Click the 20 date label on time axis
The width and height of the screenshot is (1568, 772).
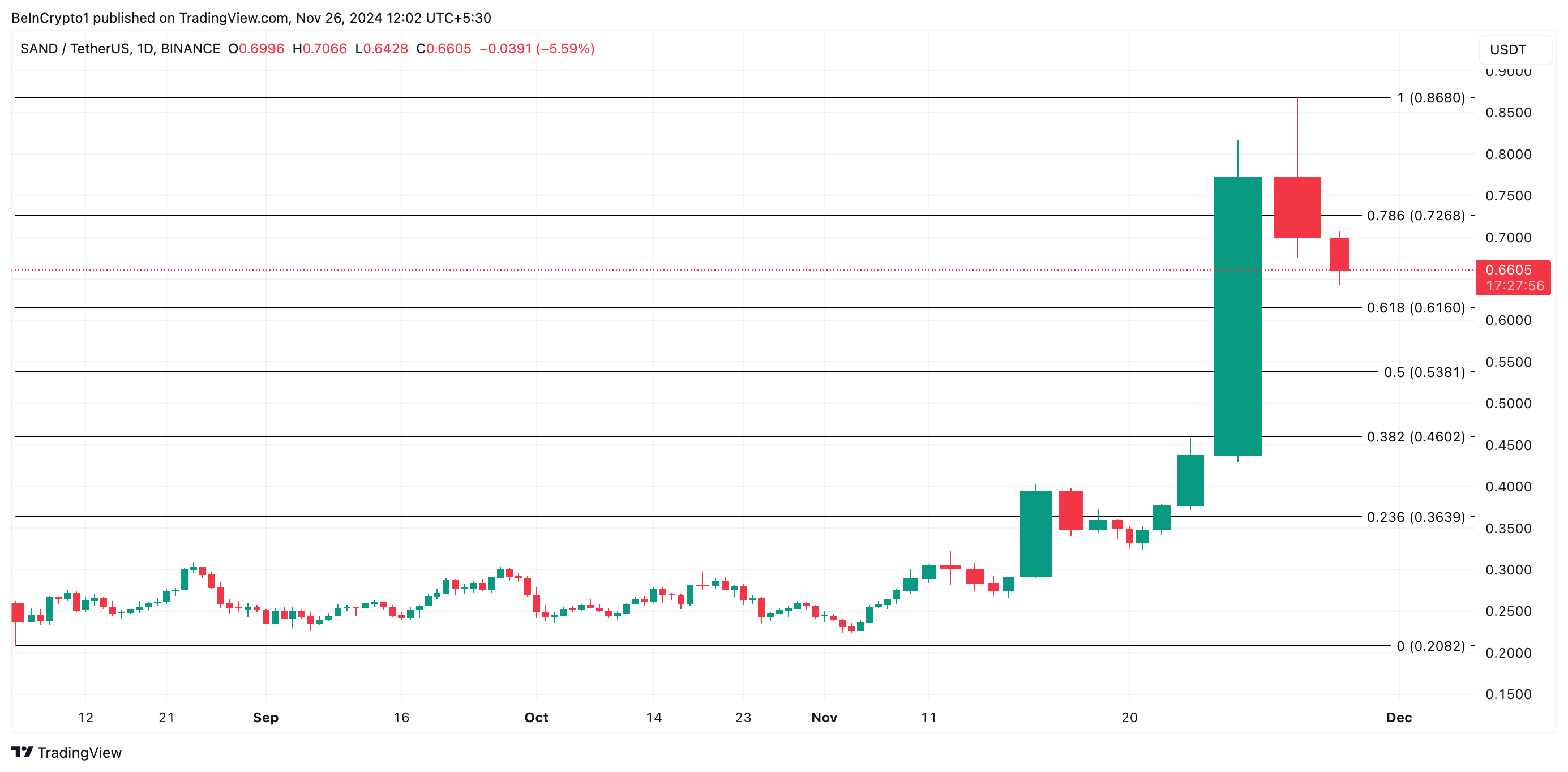pyautogui.click(x=1130, y=717)
